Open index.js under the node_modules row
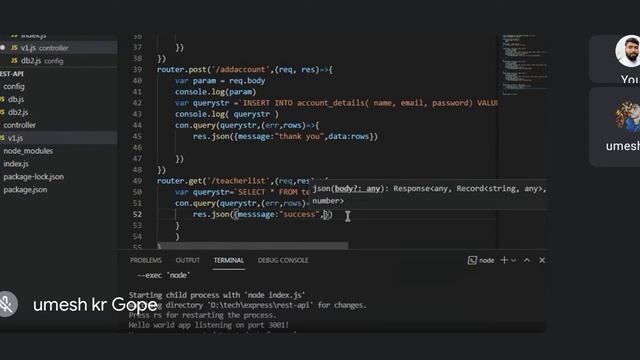The width and height of the screenshot is (640, 360). 16,164
